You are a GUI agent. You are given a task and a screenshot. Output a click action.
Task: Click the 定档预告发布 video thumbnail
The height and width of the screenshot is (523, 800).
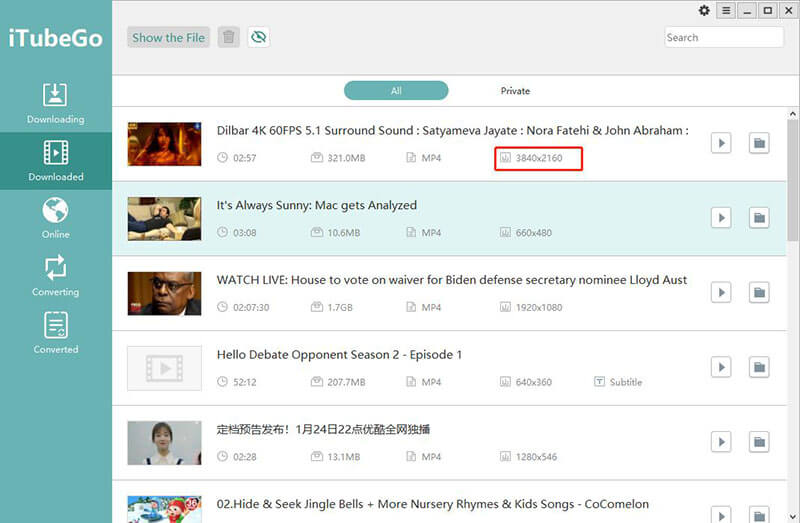point(164,443)
